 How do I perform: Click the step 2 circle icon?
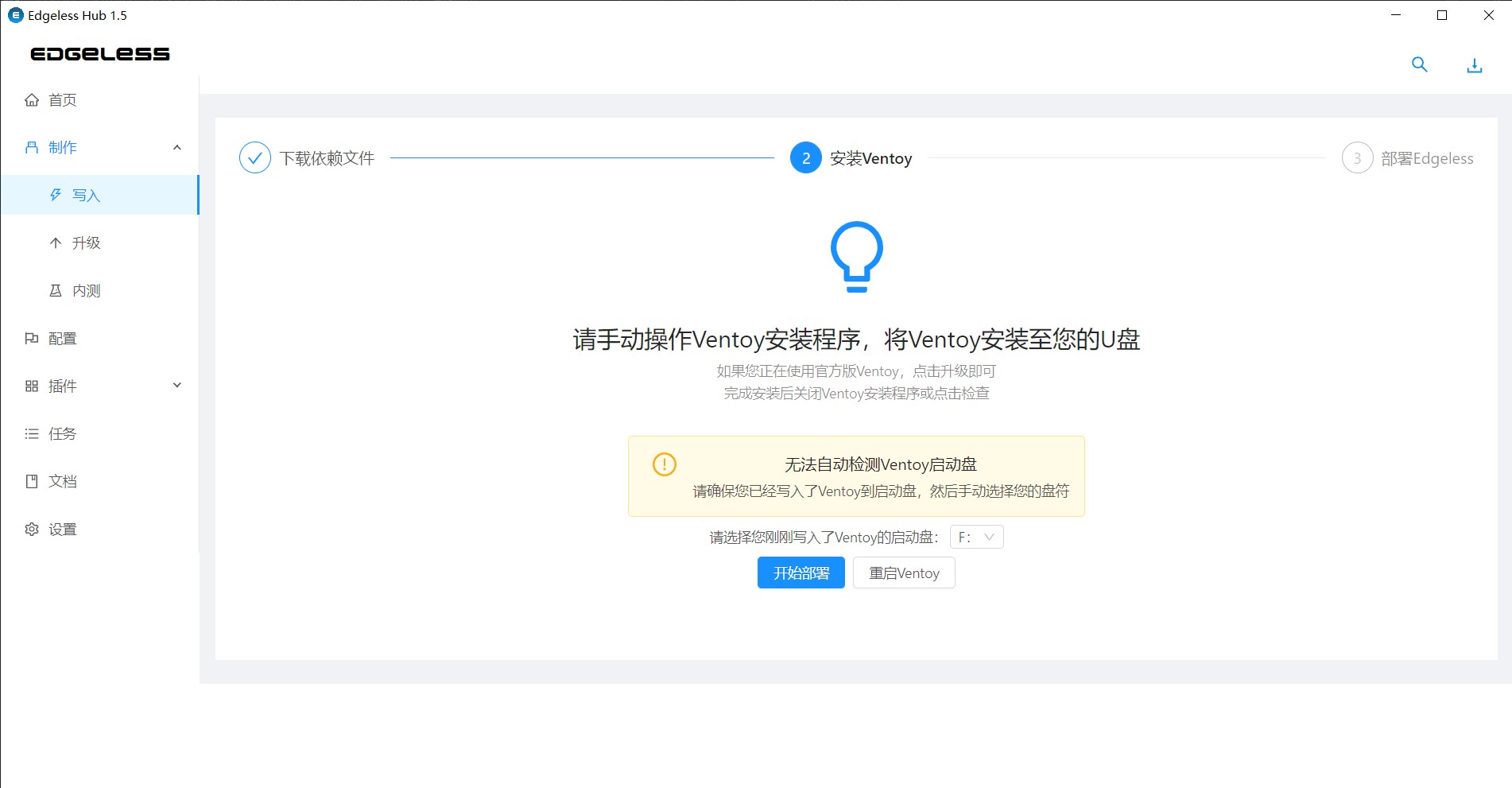tap(806, 158)
